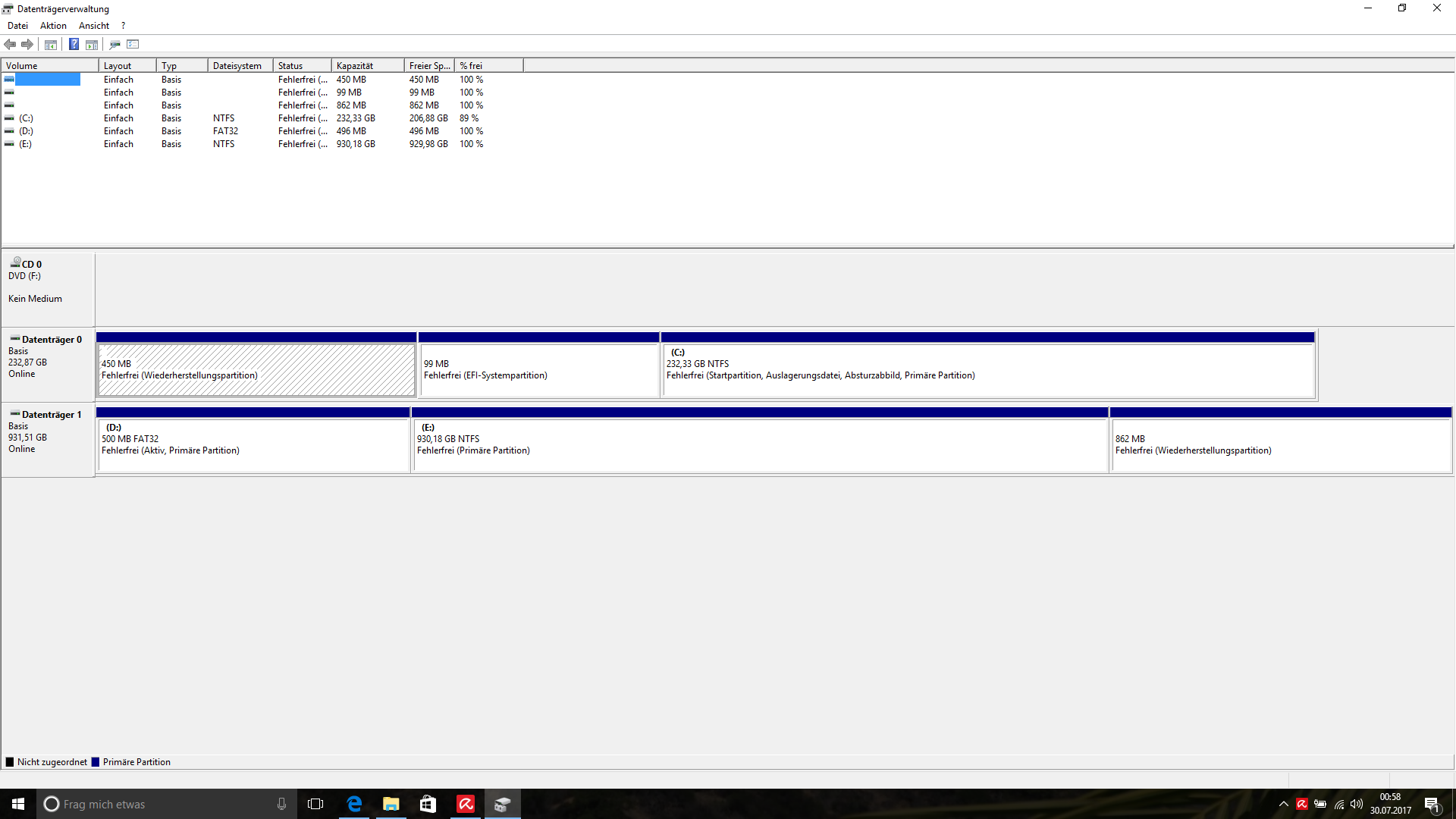Open the Datei menu
This screenshot has height=819, width=1456.
[17, 25]
